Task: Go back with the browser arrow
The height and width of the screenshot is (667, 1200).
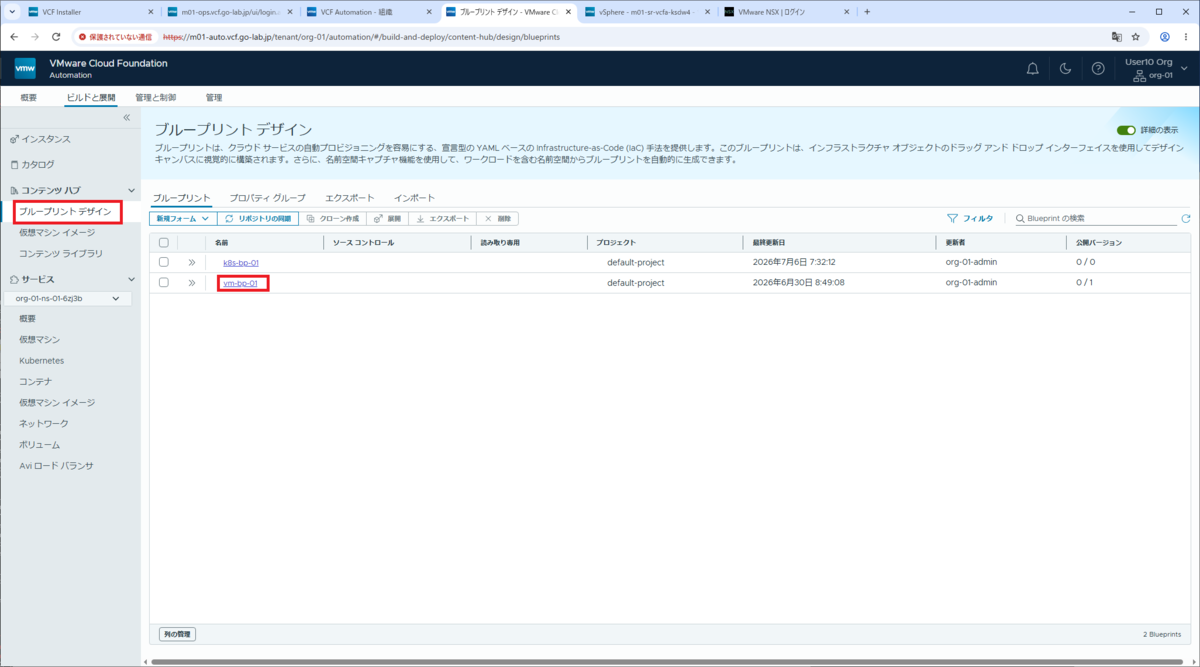Action: tap(14, 36)
